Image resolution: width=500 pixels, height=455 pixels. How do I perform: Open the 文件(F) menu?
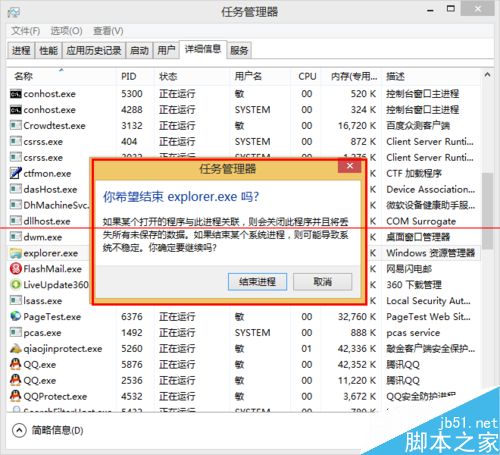tap(25, 31)
